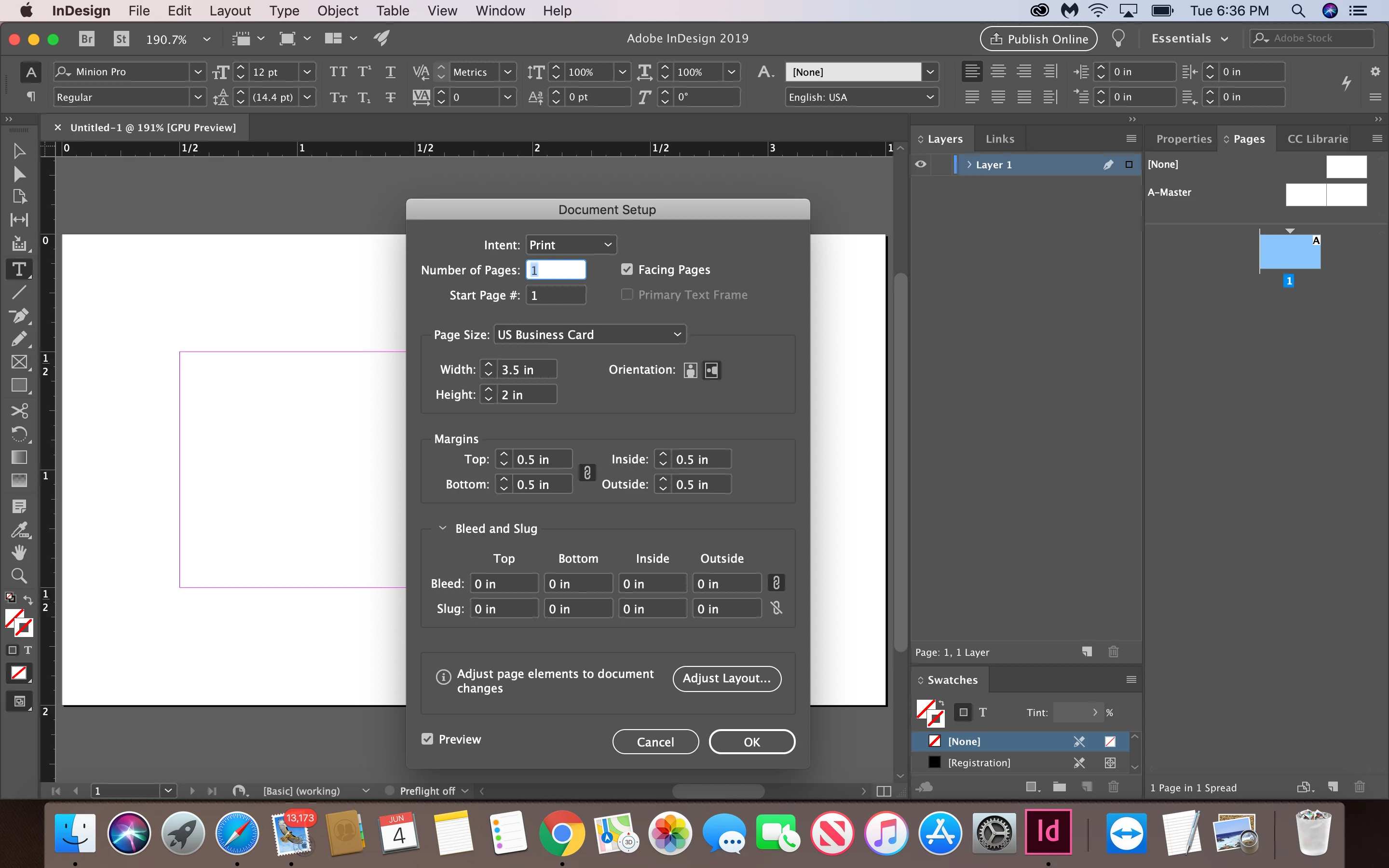The height and width of the screenshot is (868, 1389).
Task: Select the Zoom tool magnifier
Action: point(19,575)
